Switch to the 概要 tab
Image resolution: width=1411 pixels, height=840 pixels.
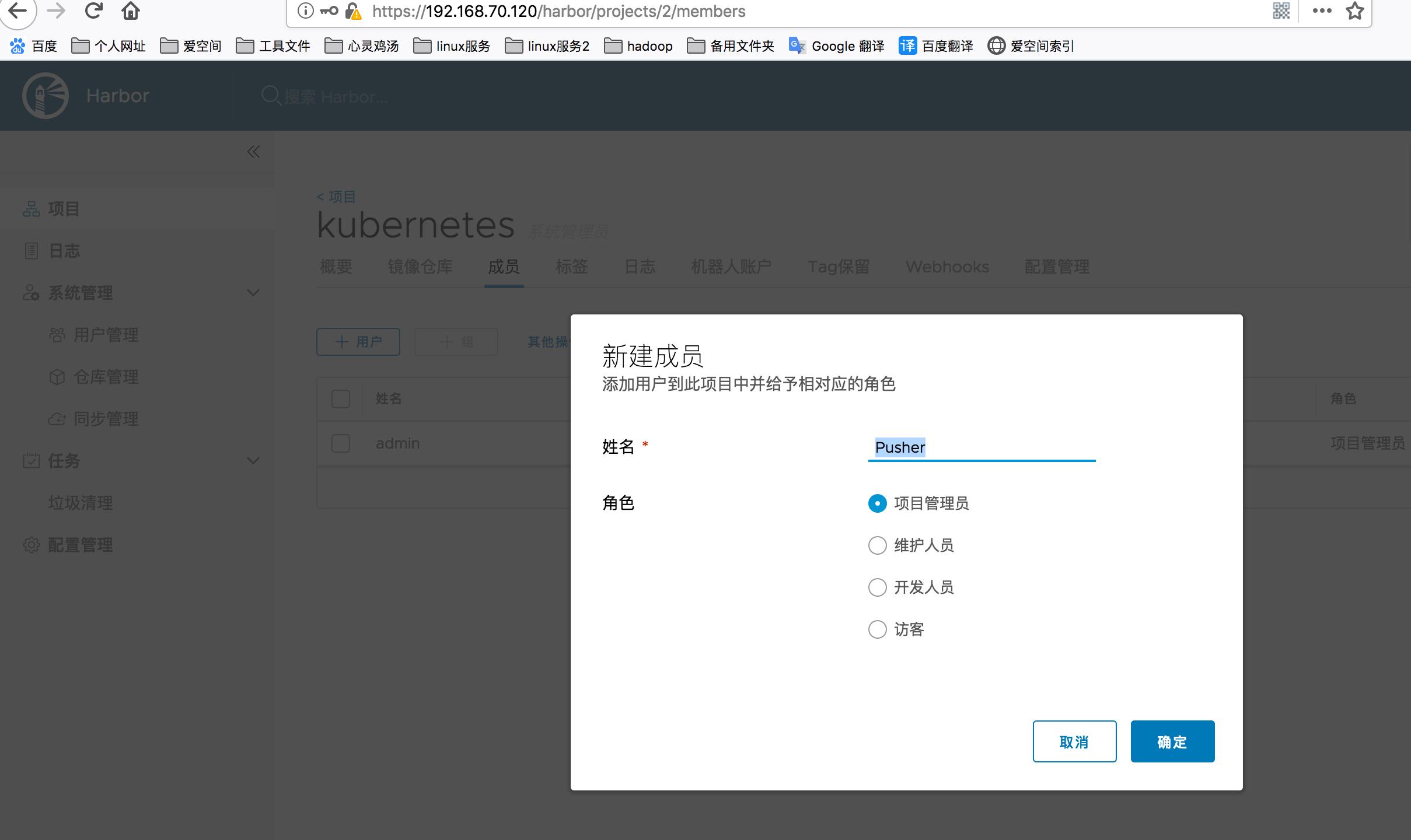coord(336,267)
